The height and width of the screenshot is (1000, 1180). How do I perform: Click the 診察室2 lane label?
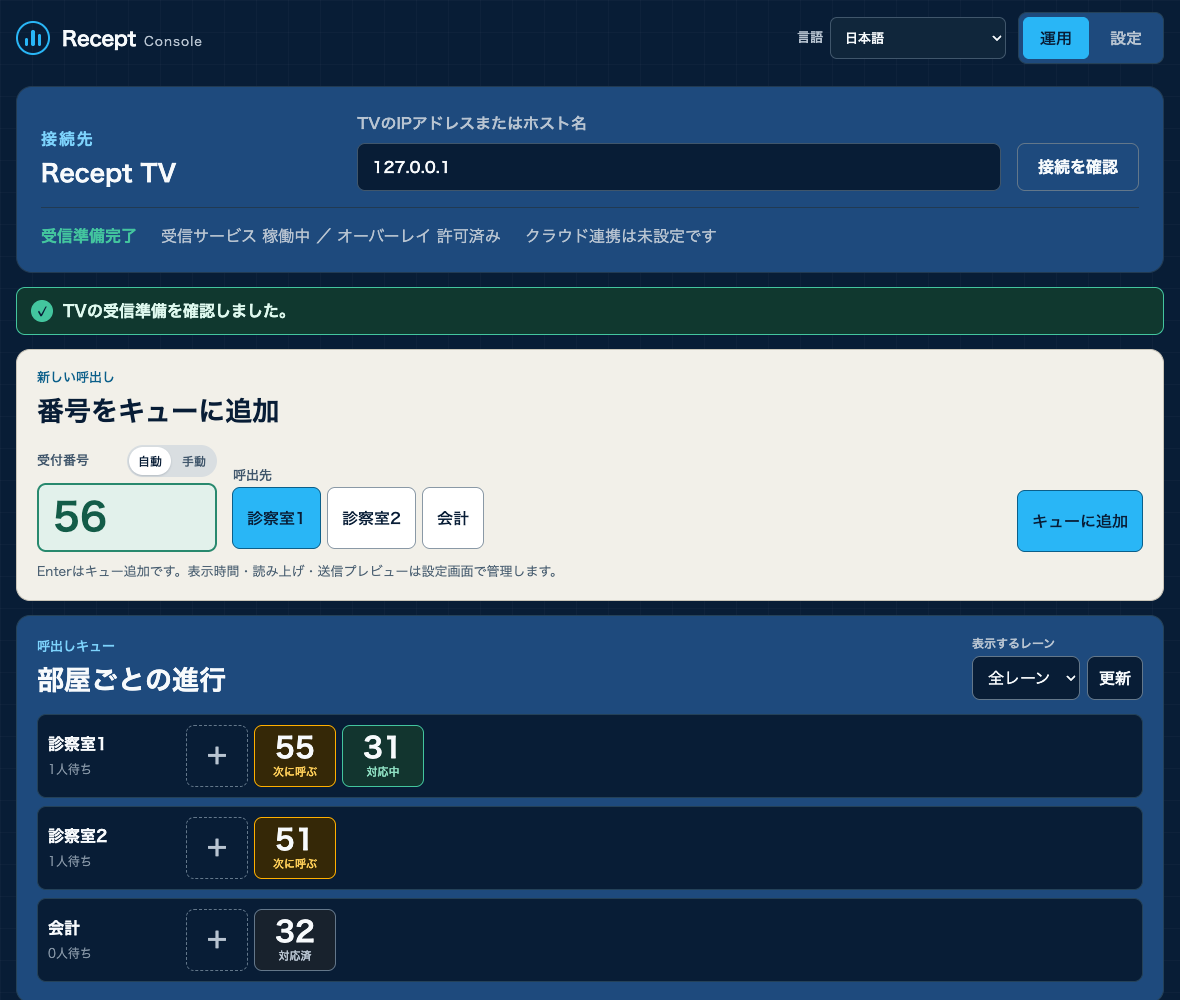pos(78,835)
